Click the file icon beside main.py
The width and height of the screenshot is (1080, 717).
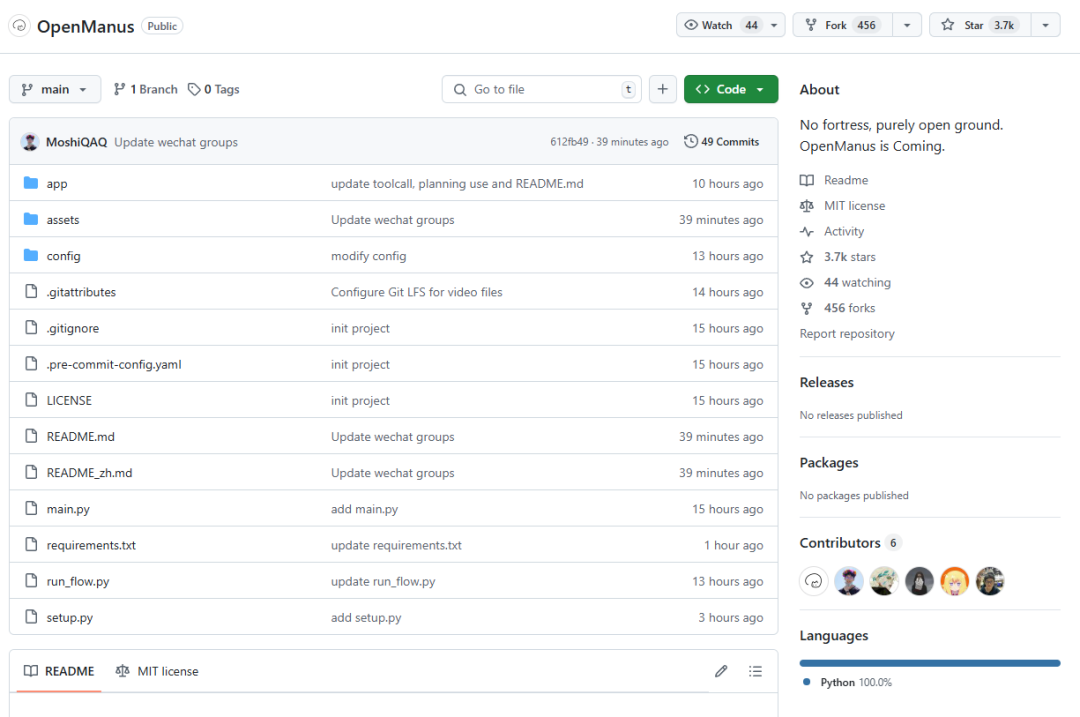pos(31,508)
